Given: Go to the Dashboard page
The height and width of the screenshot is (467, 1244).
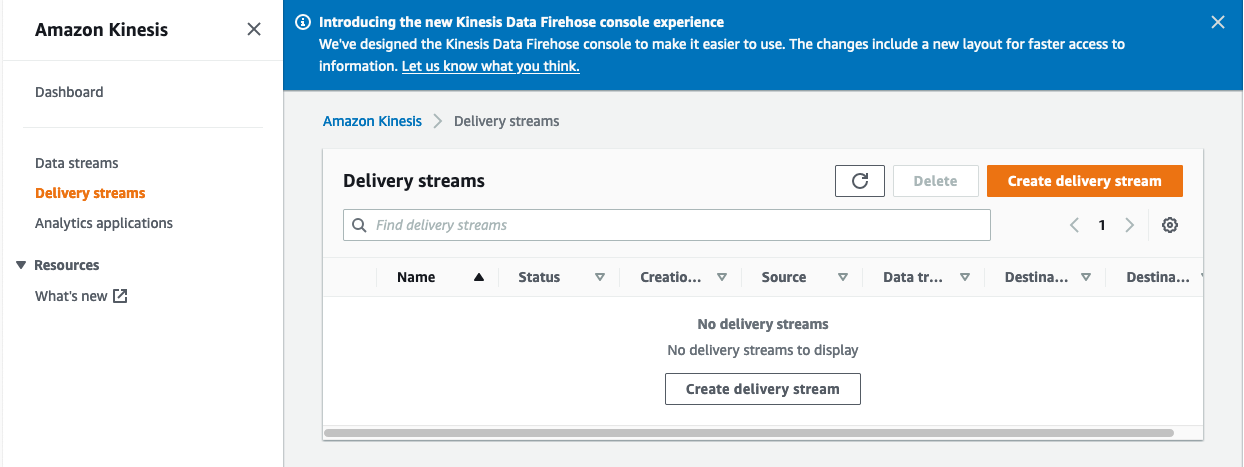Looking at the screenshot, I should 69,92.
